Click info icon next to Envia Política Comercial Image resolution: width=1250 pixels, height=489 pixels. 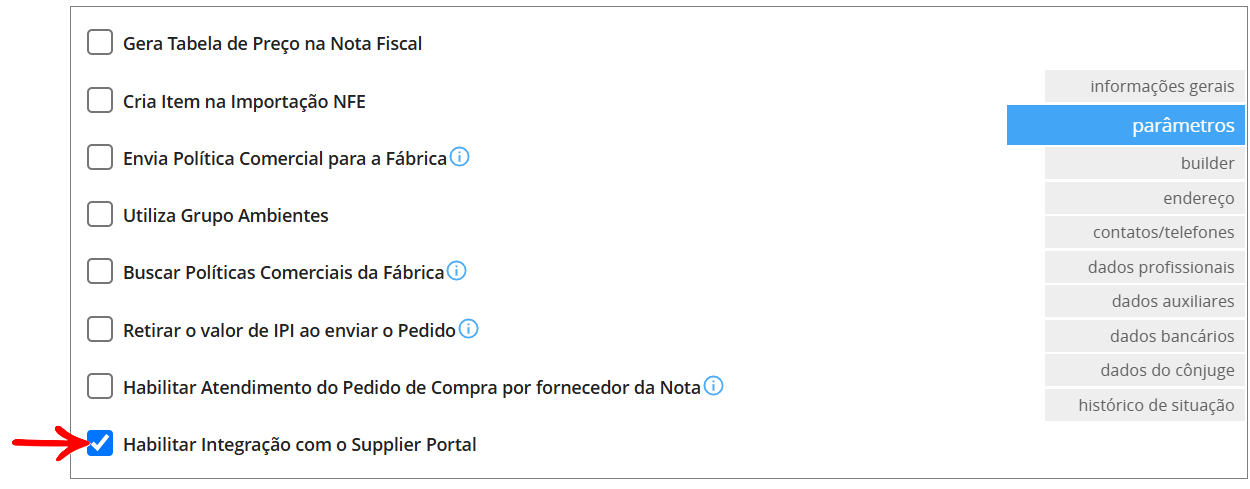[460, 157]
